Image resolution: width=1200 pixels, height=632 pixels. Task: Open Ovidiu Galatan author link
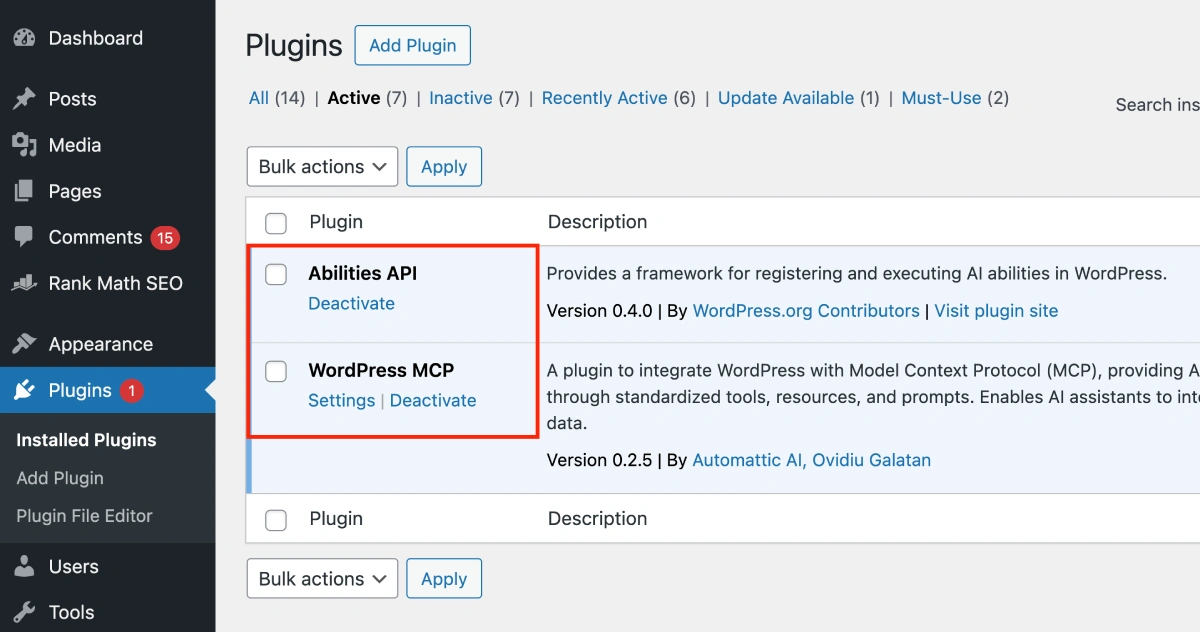pos(871,460)
